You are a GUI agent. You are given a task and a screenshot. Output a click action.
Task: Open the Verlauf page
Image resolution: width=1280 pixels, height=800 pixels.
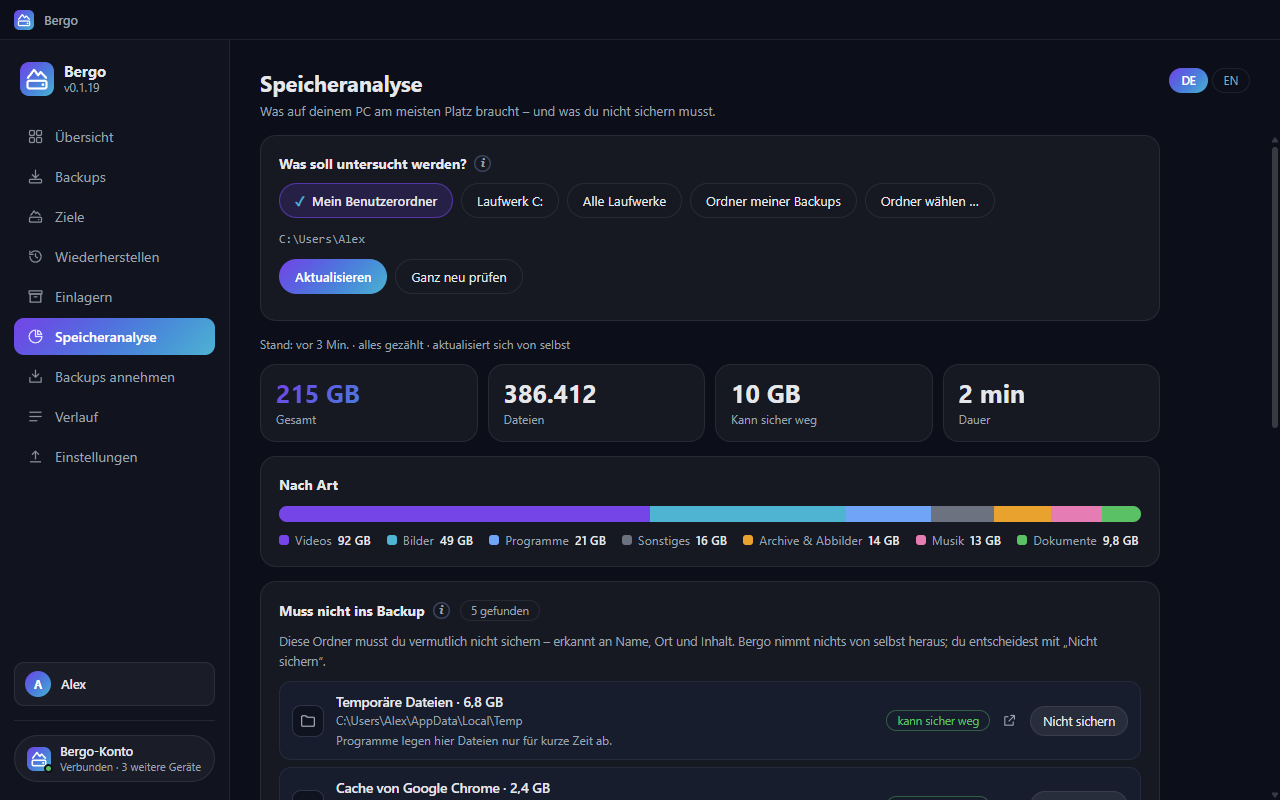tap(114, 417)
